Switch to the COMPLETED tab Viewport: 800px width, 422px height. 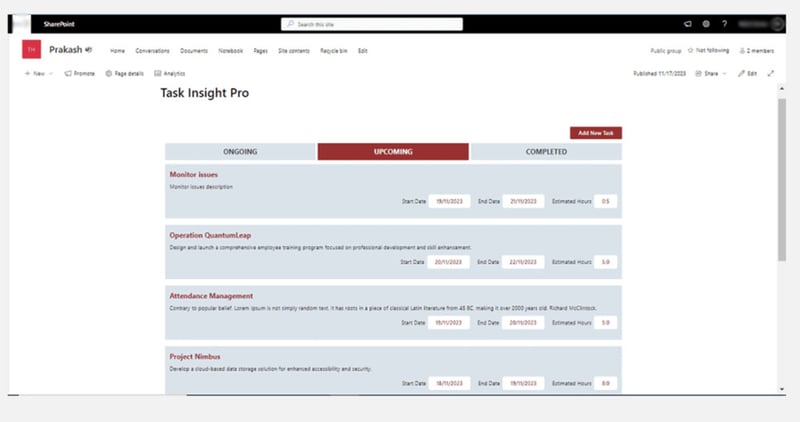pyautogui.click(x=546, y=152)
